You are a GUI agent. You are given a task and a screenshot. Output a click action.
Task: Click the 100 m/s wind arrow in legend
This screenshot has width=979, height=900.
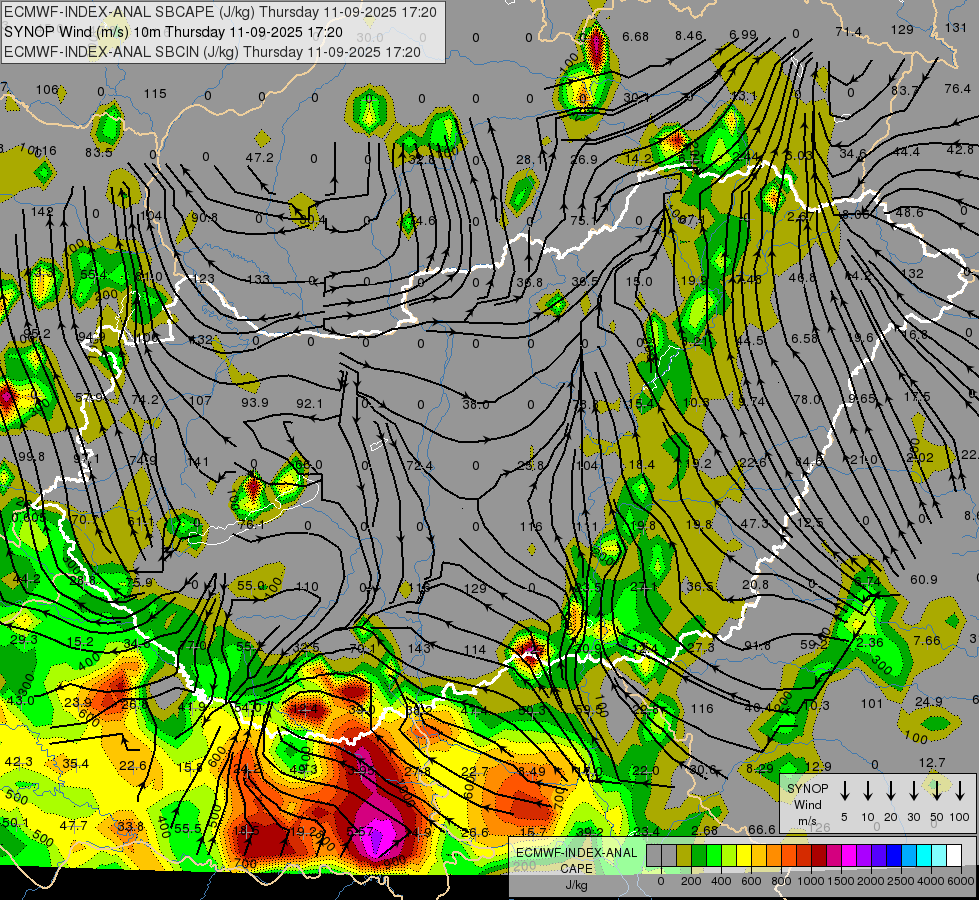click(960, 791)
